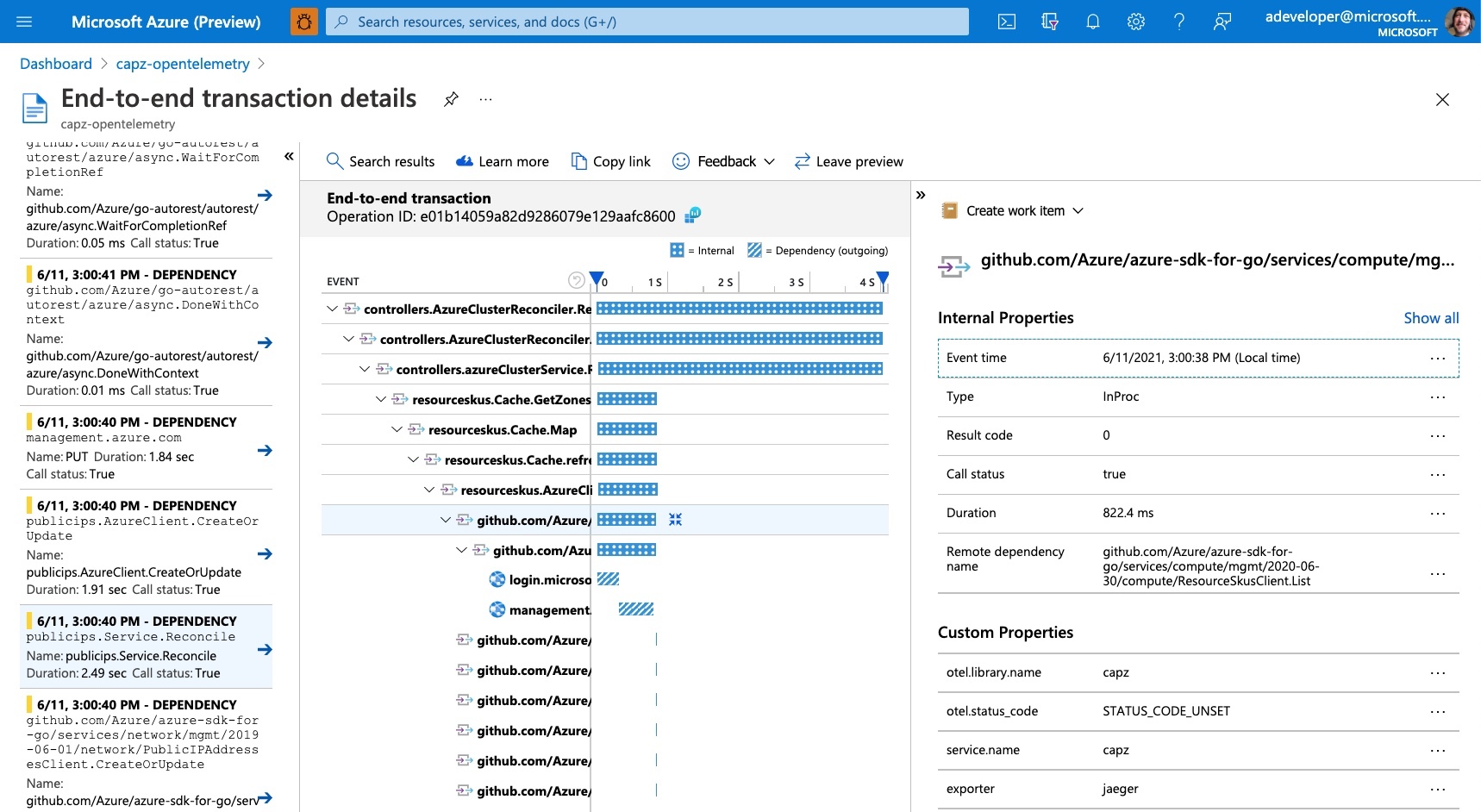Viewport: 1481px width, 812px height.
Task: Open the WaitForCompletionRef dependency arrow
Action: tap(265, 196)
